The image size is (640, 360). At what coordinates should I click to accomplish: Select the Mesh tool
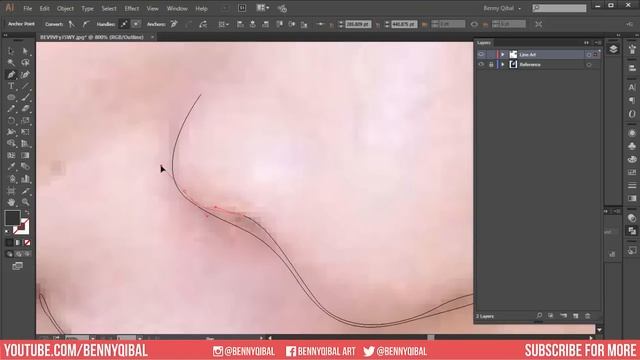pos(11,155)
